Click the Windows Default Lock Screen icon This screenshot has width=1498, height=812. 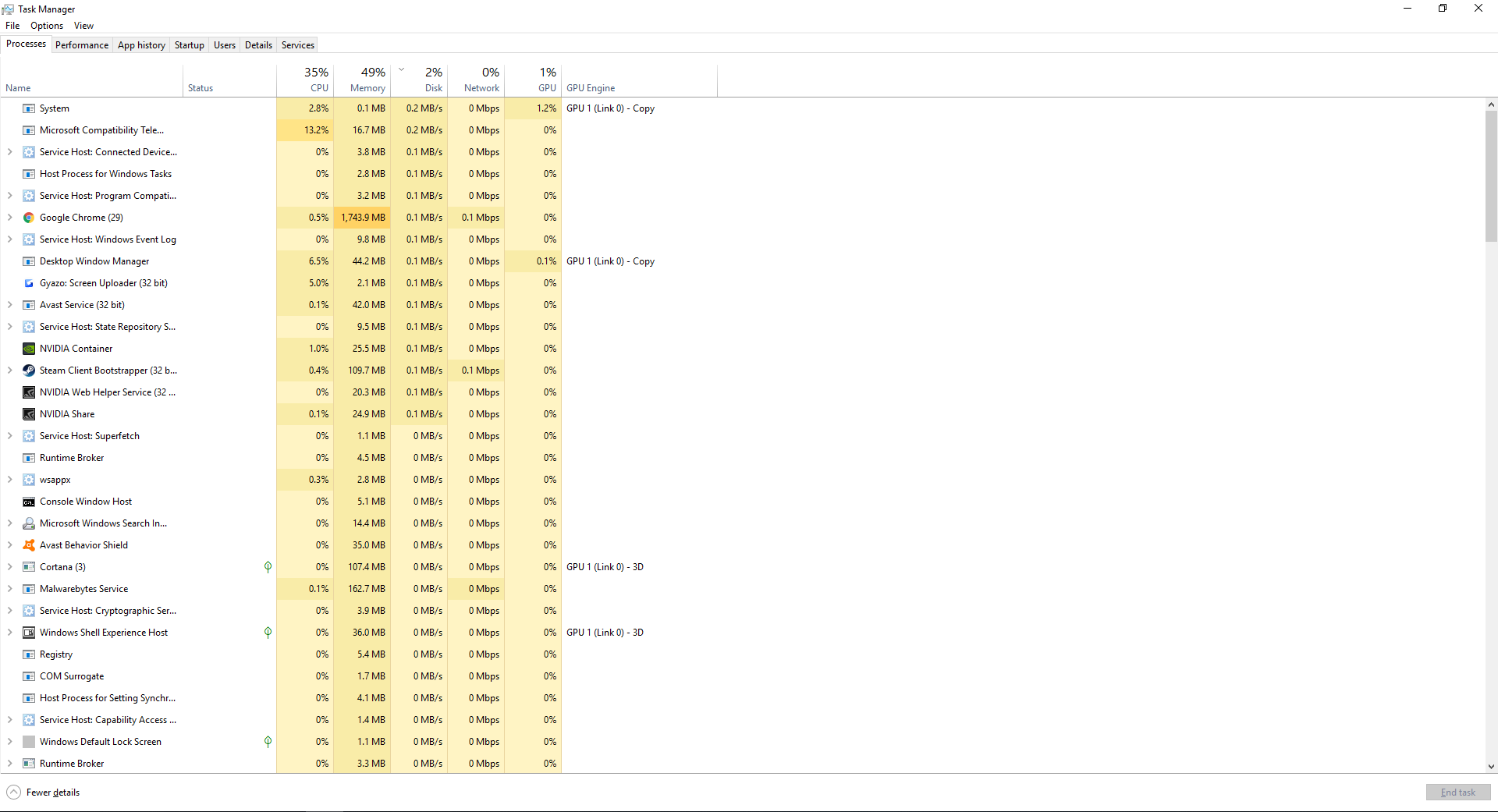pos(29,742)
